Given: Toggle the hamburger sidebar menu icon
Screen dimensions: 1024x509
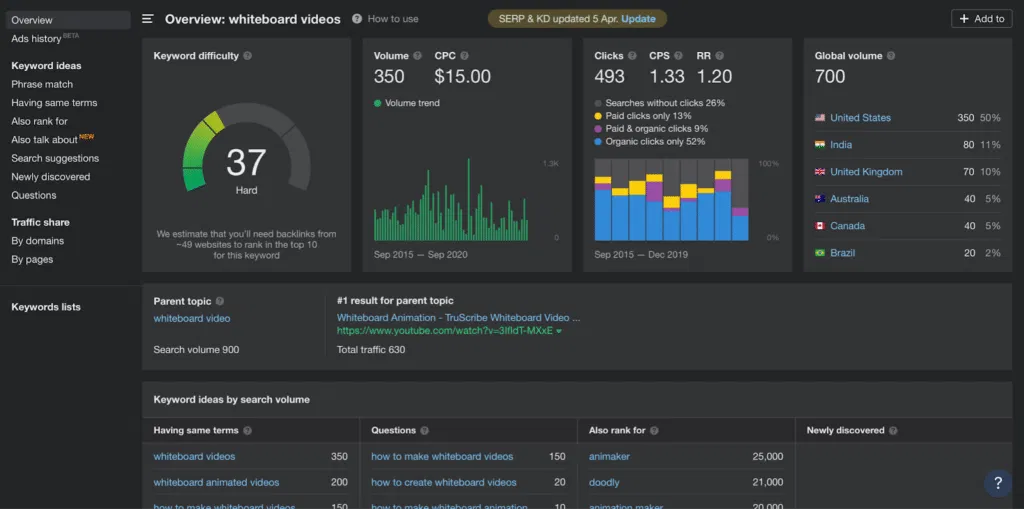Looking at the screenshot, I should 148,19.
